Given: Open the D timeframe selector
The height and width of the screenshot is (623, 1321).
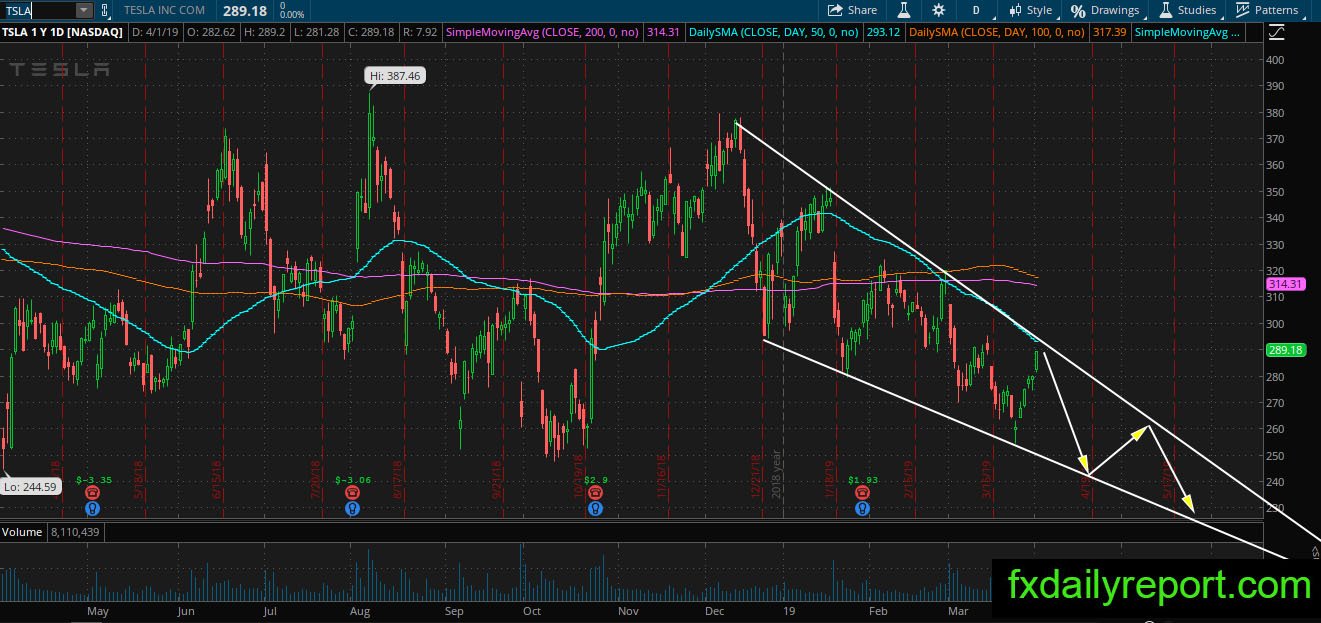Looking at the screenshot, I should tap(975, 10).
